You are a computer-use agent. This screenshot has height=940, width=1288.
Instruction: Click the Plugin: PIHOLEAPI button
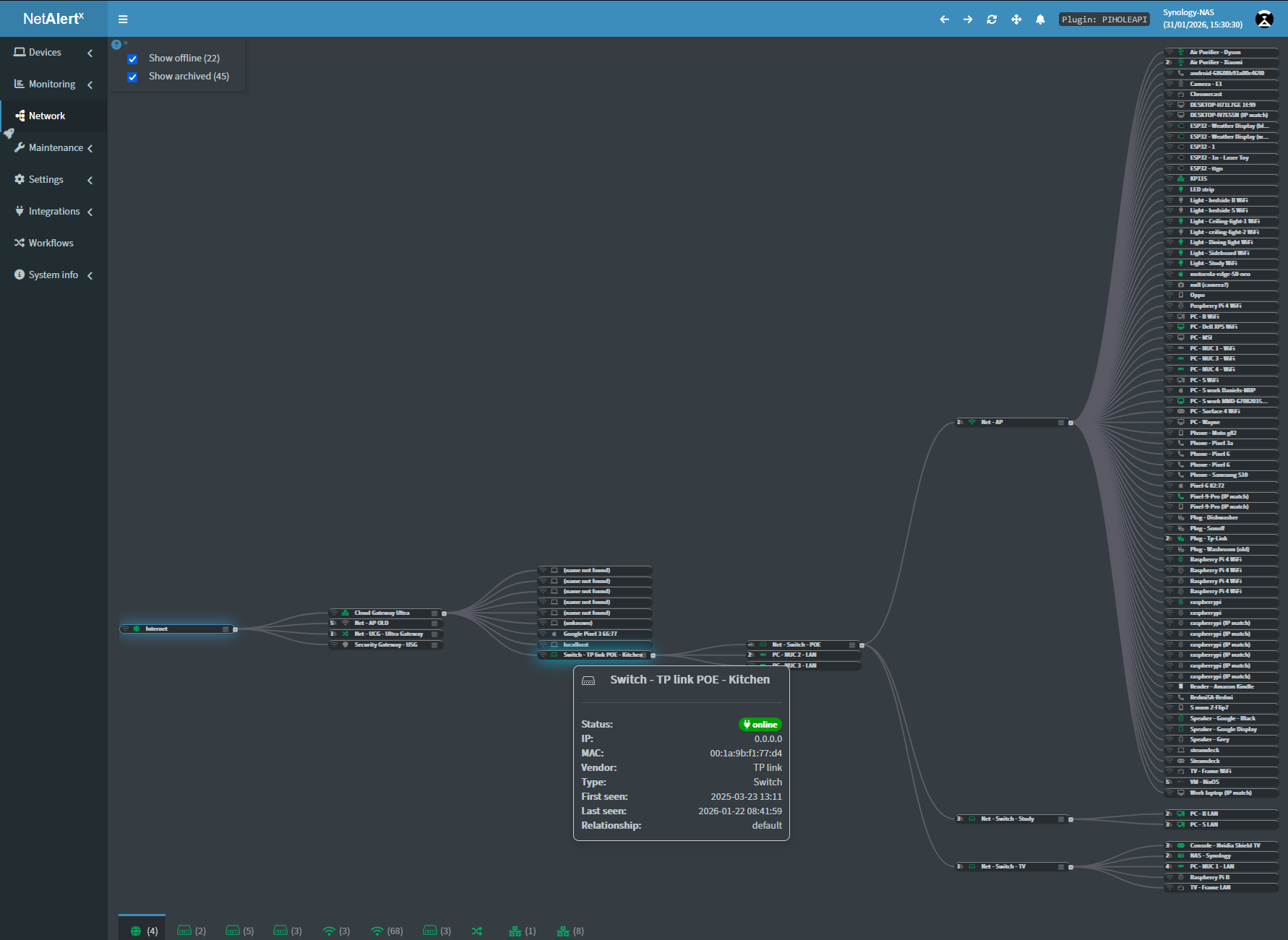(x=1104, y=19)
